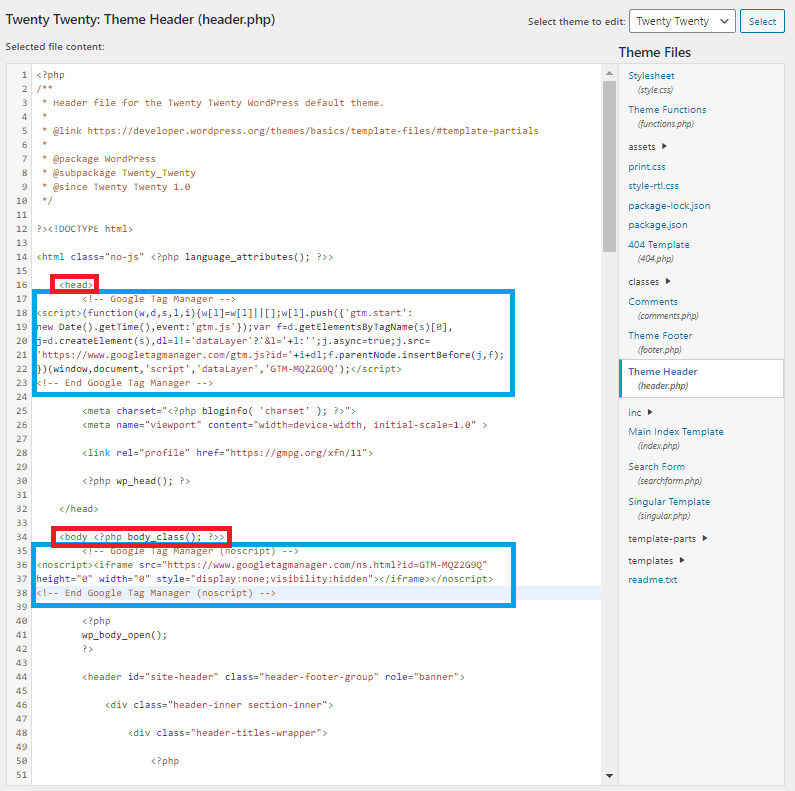Click the editor scrollbar up arrow
Image resolution: width=795 pixels, height=791 pixels.
(609, 74)
